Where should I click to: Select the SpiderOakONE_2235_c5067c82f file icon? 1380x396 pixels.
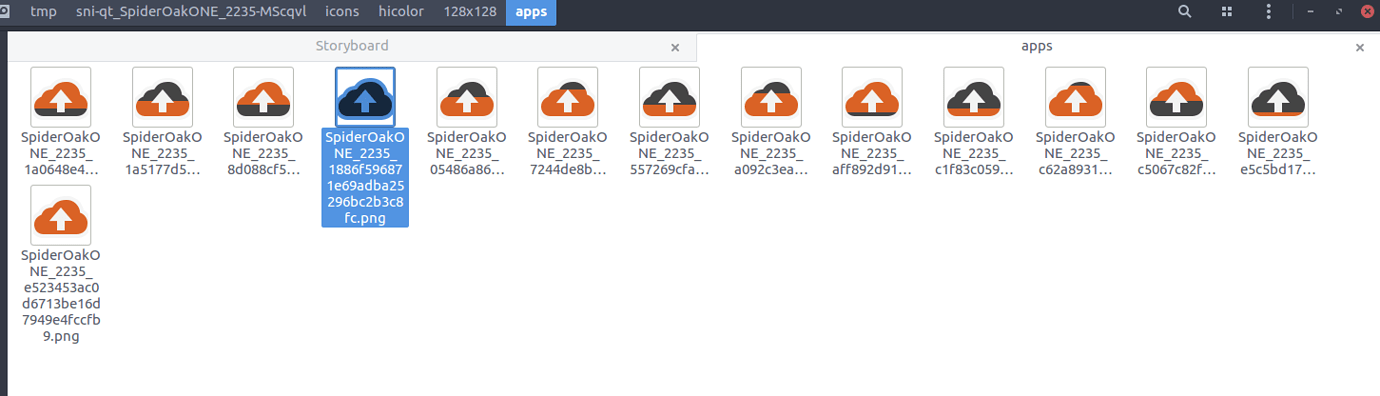point(1176,97)
